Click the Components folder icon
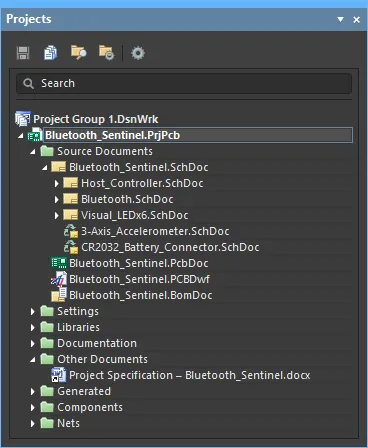 [47, 407]
